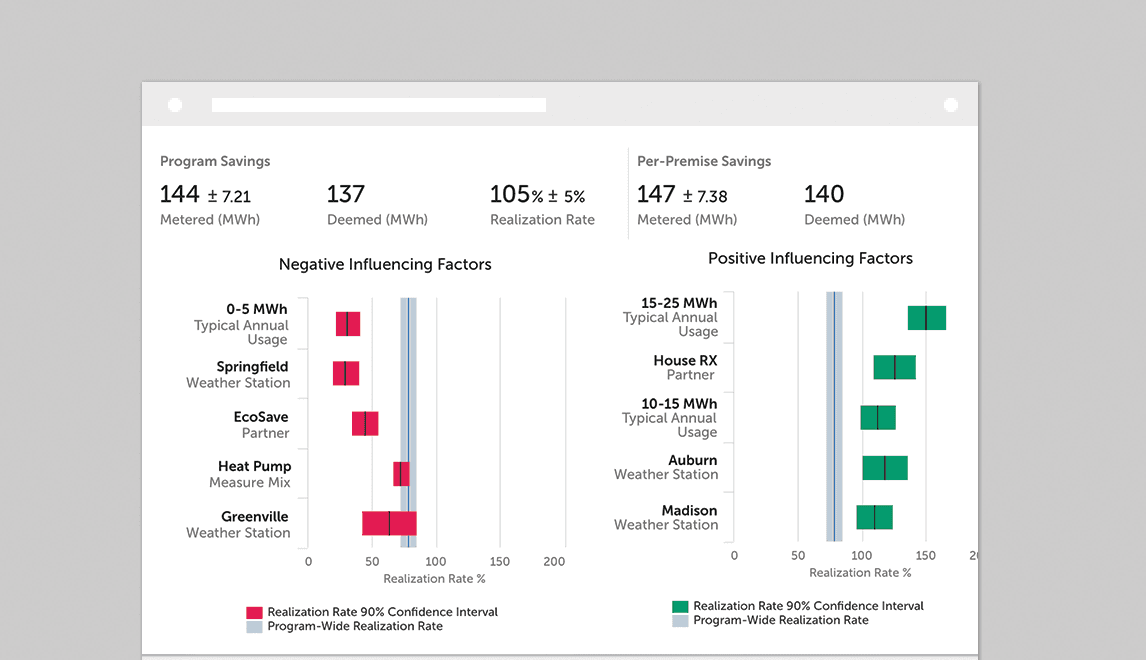
Task: Click the white address bar in the header
Action: [378, 105]
